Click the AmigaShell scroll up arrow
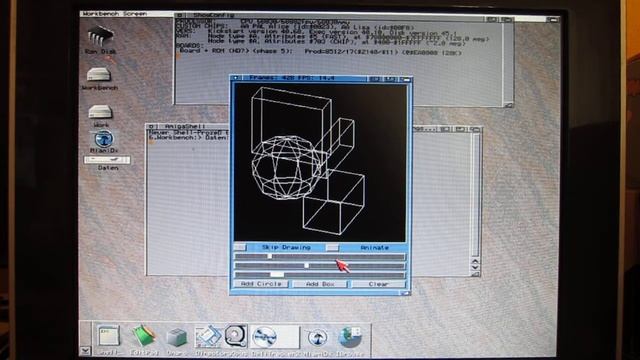640x360 pixels. (475, 262)
